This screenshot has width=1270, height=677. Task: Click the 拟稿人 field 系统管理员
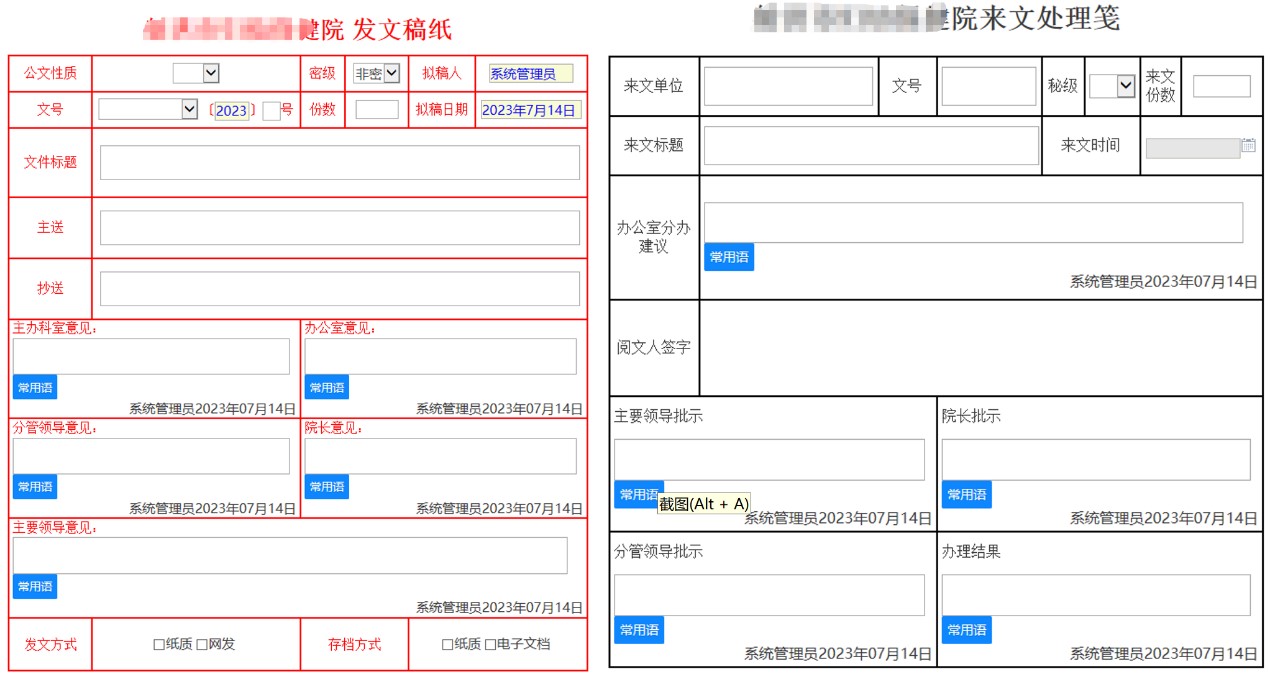(x=531, y=74)
